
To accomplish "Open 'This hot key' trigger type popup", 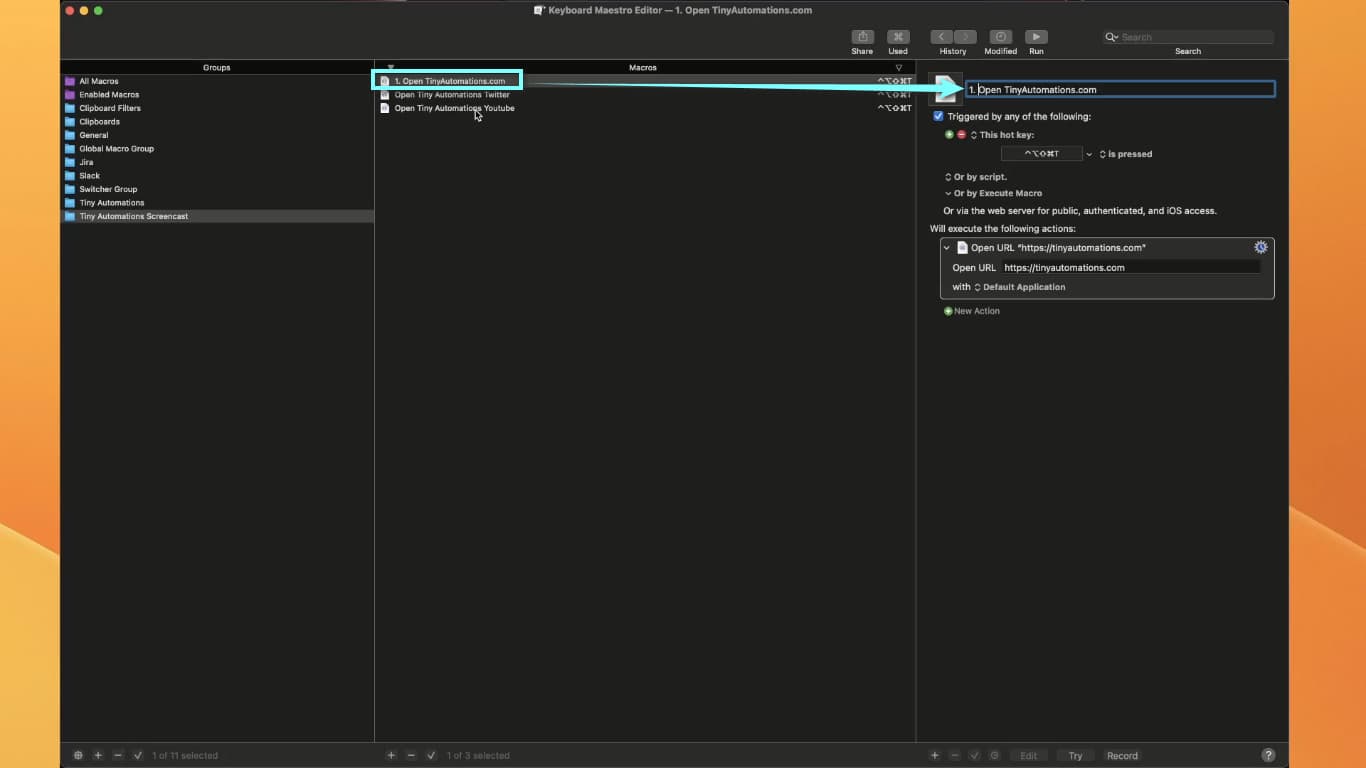I will (1002, 135).
